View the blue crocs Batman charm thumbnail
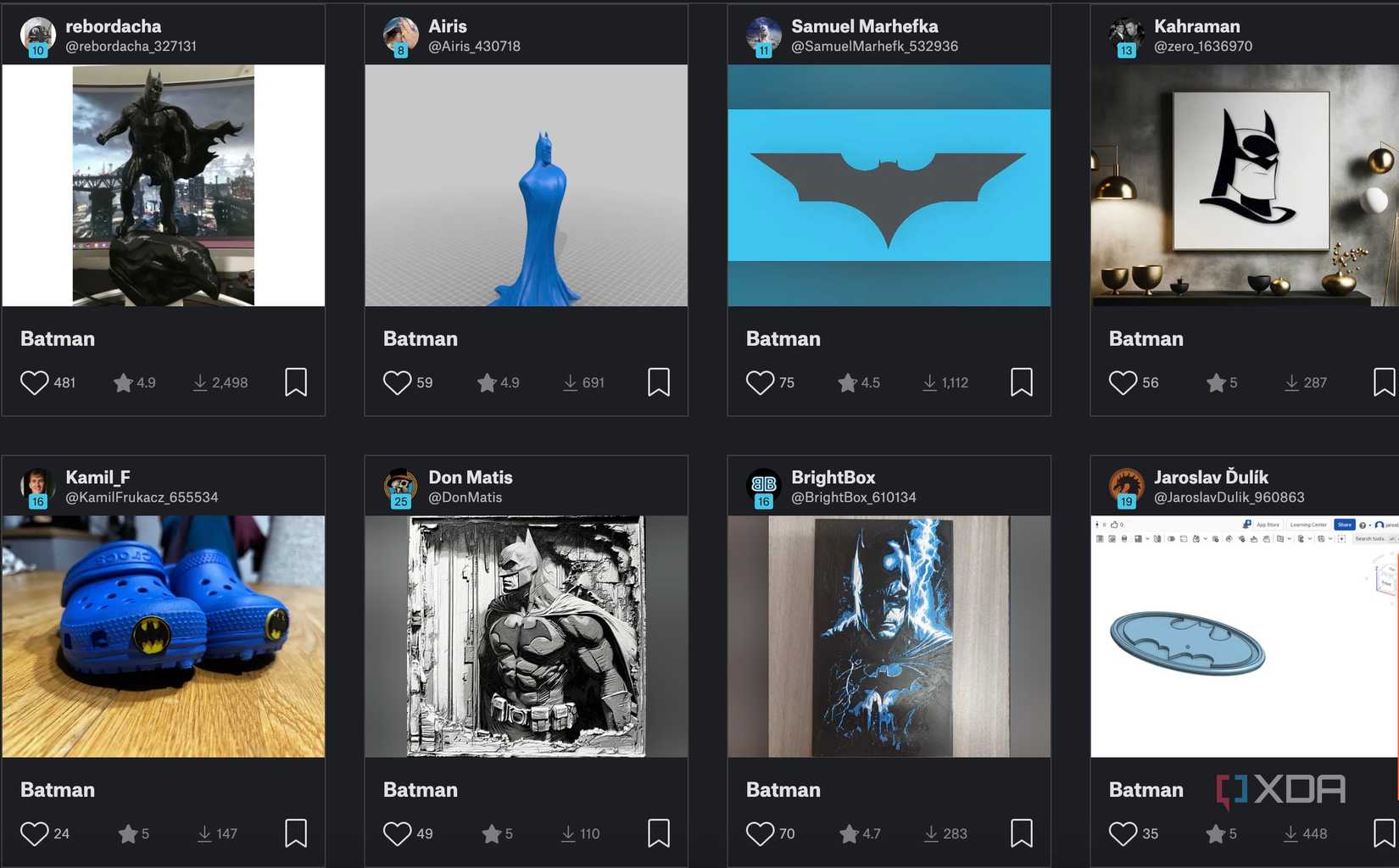 coord(164,637)
